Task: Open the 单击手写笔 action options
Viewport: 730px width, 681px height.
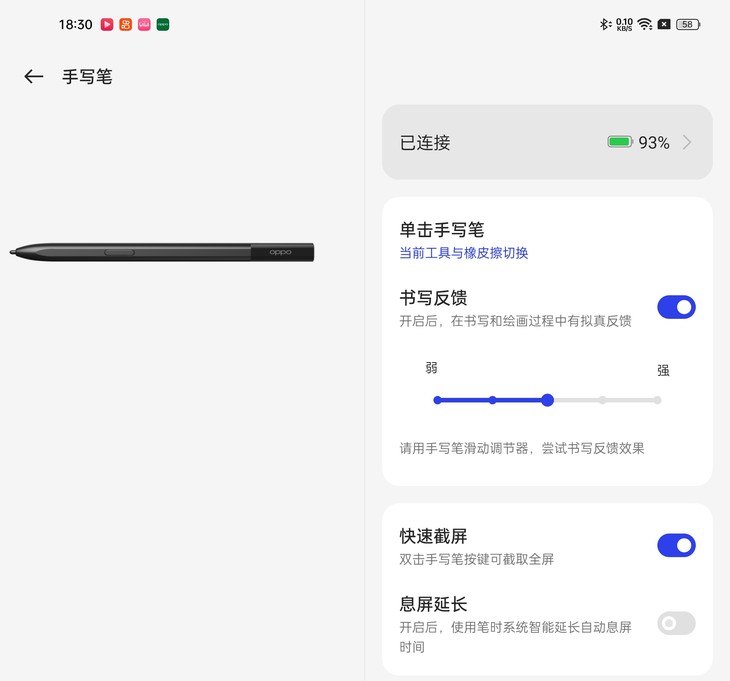Action: [x=547, y=240]
